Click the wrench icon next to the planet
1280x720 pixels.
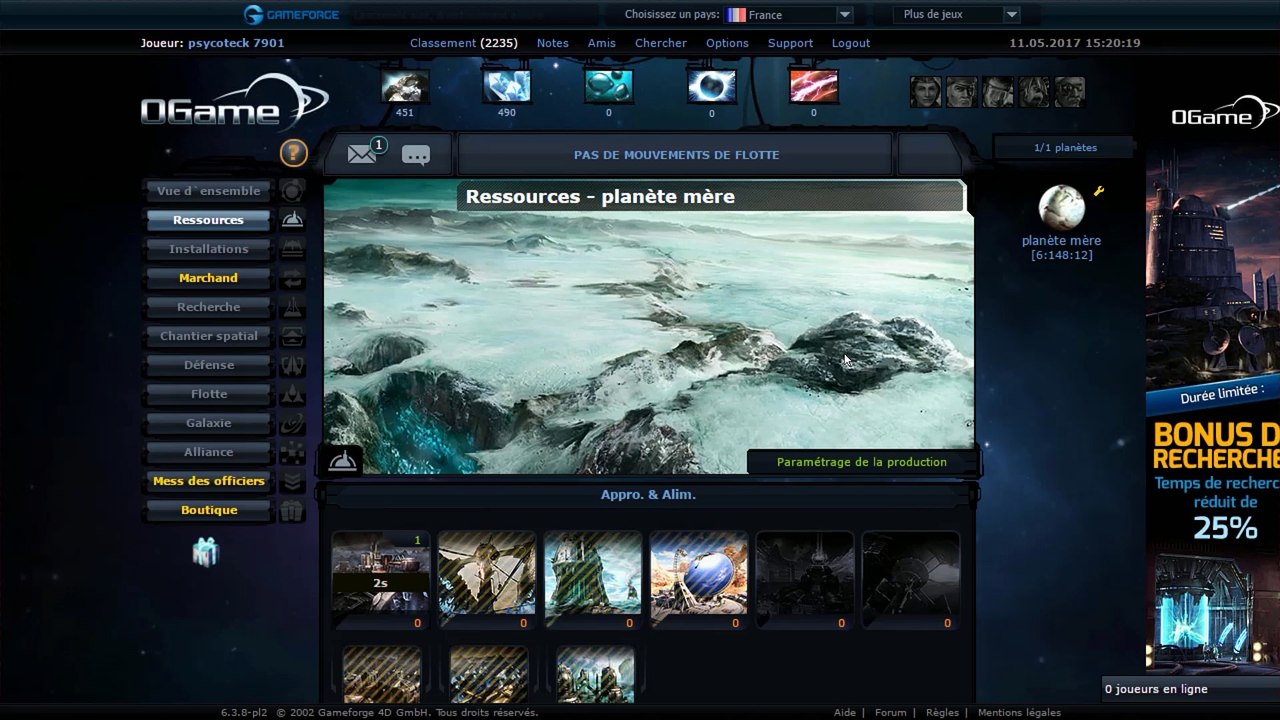tap(1098, 191)
